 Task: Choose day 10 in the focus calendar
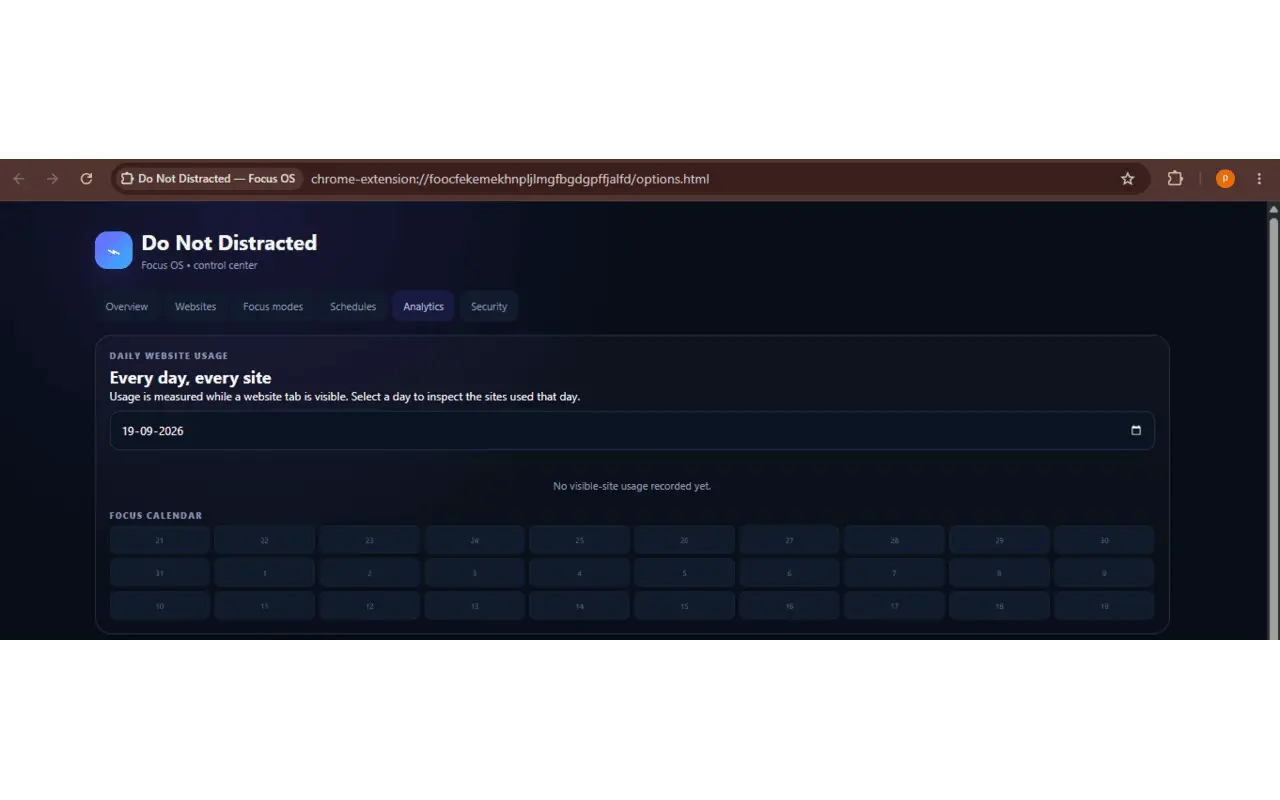click(160, 606)
